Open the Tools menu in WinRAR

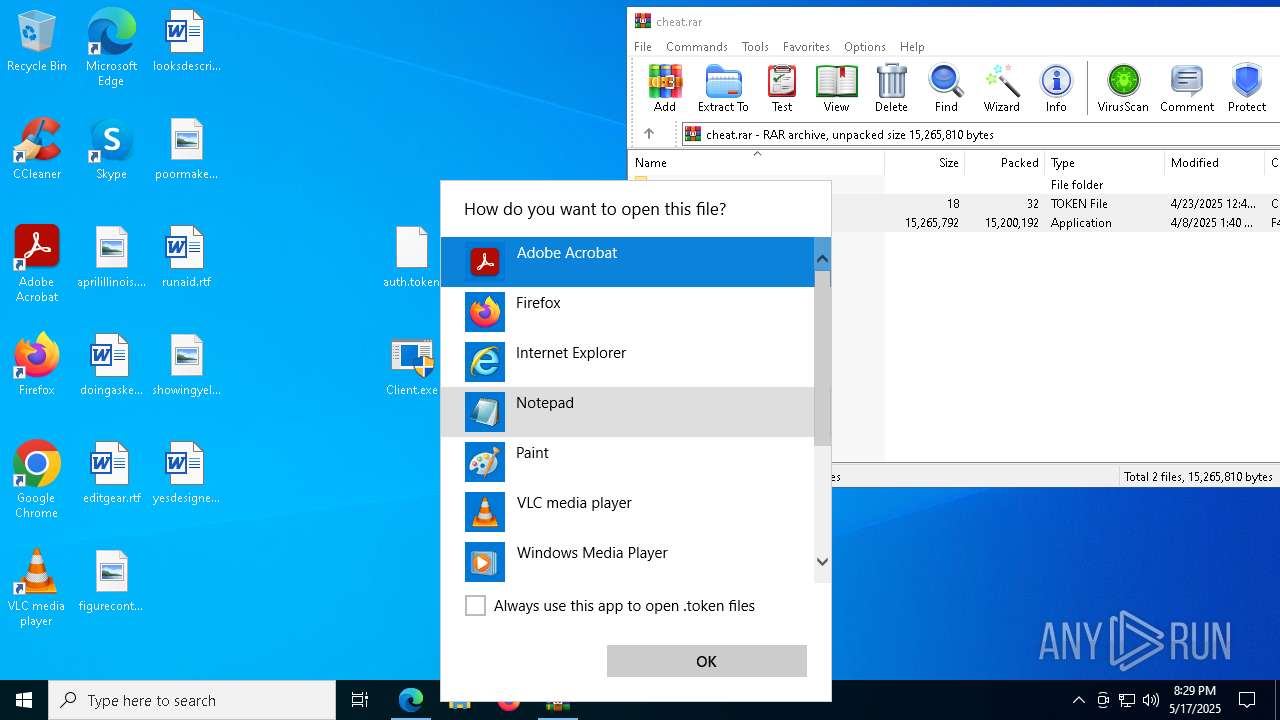pos(755,47)
